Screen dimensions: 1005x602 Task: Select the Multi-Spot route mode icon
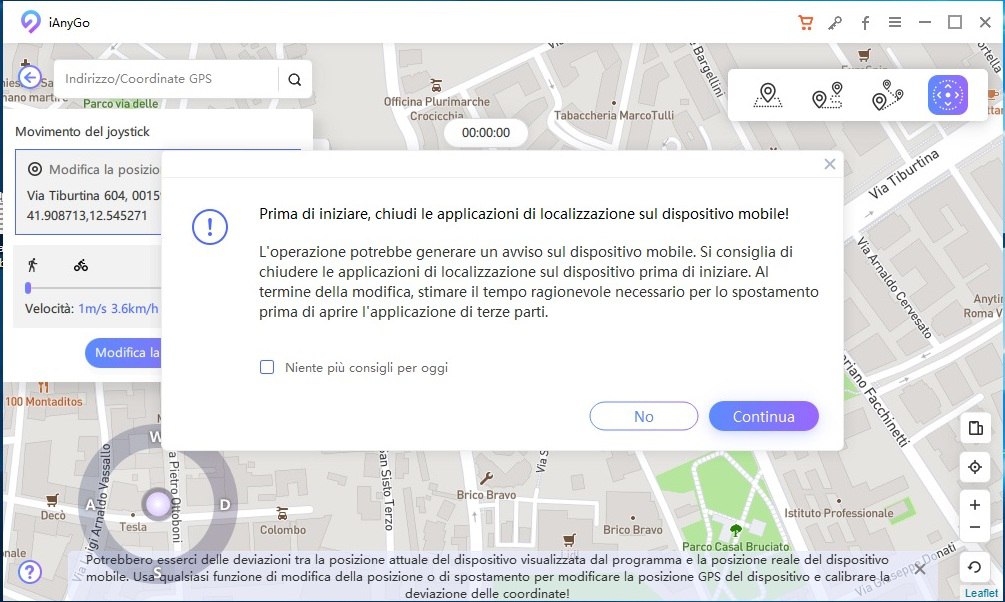point(887,97)
